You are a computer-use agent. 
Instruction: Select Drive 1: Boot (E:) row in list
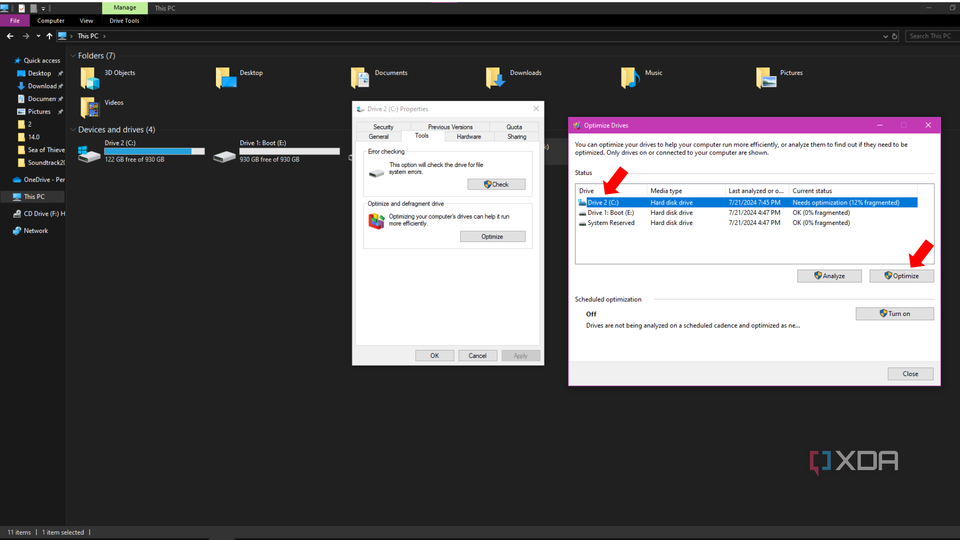point(747,213)
